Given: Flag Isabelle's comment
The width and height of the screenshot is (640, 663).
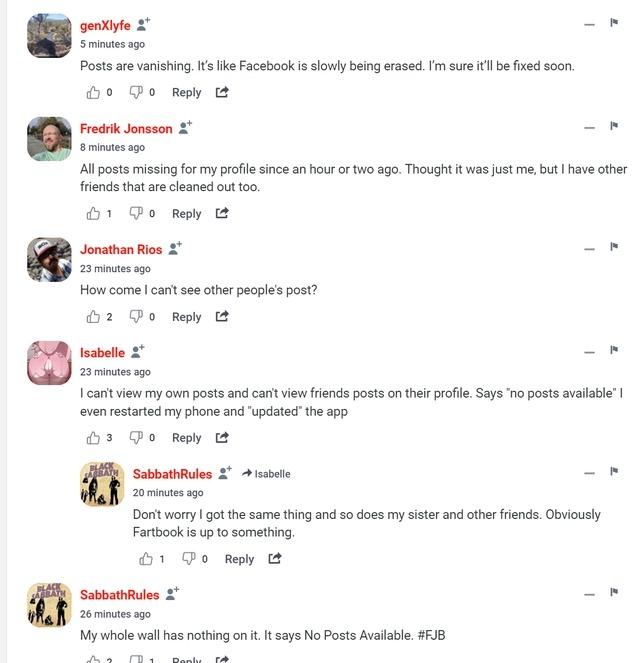Looking at the screenshot, I should [614, 350].
